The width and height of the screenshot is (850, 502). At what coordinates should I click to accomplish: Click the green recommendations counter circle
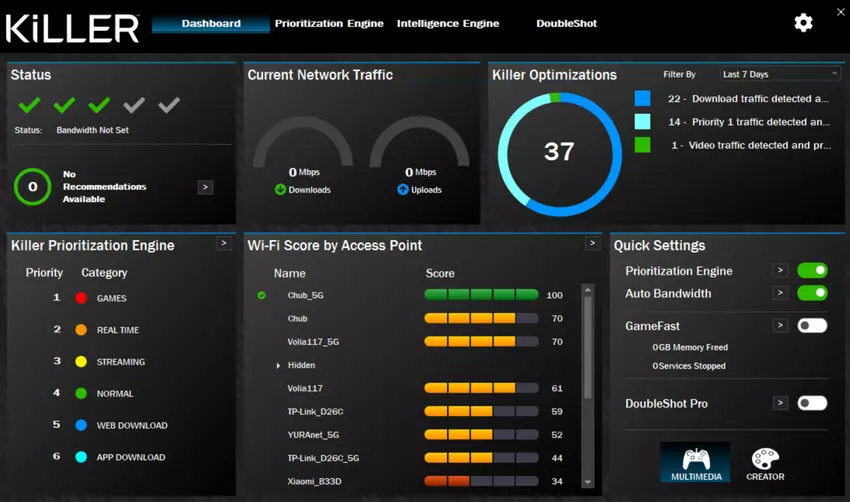[x=32, y=187]
